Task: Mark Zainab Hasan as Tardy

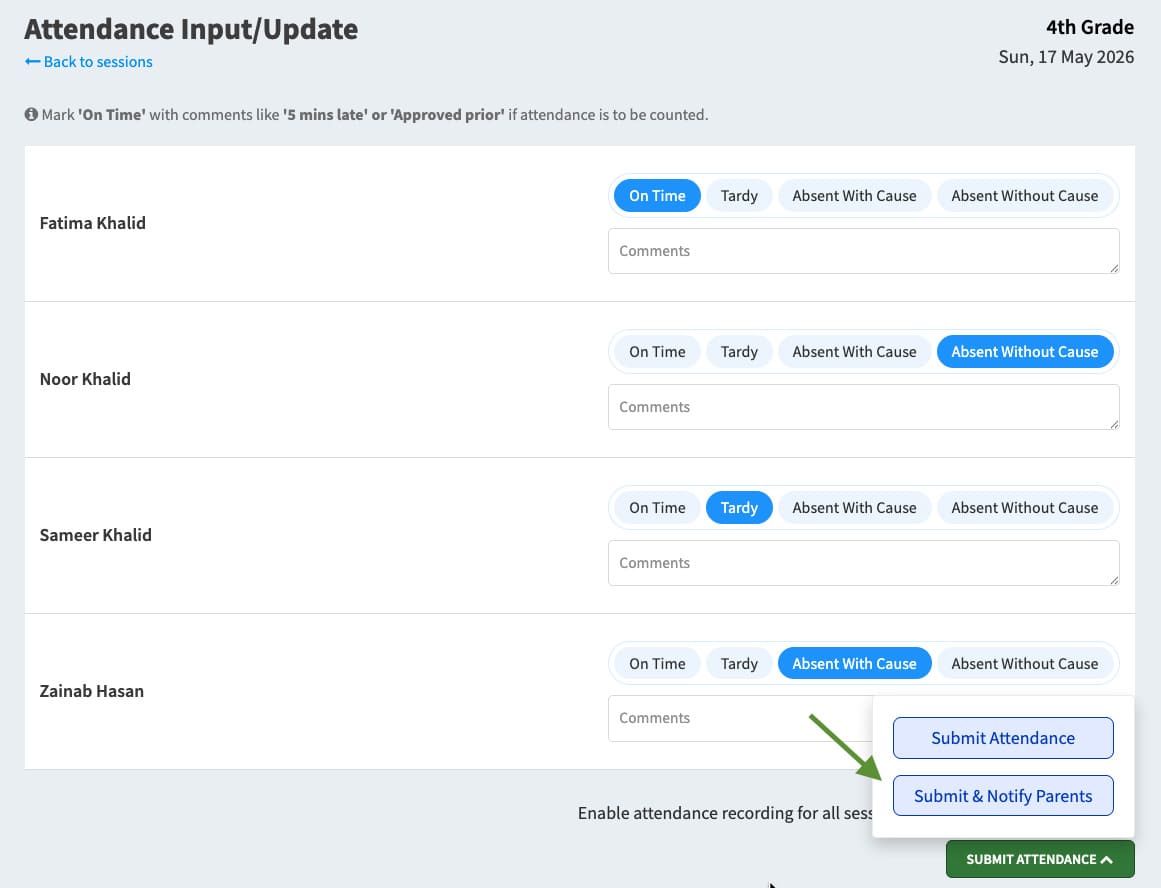Action: [x=739, y=664]
